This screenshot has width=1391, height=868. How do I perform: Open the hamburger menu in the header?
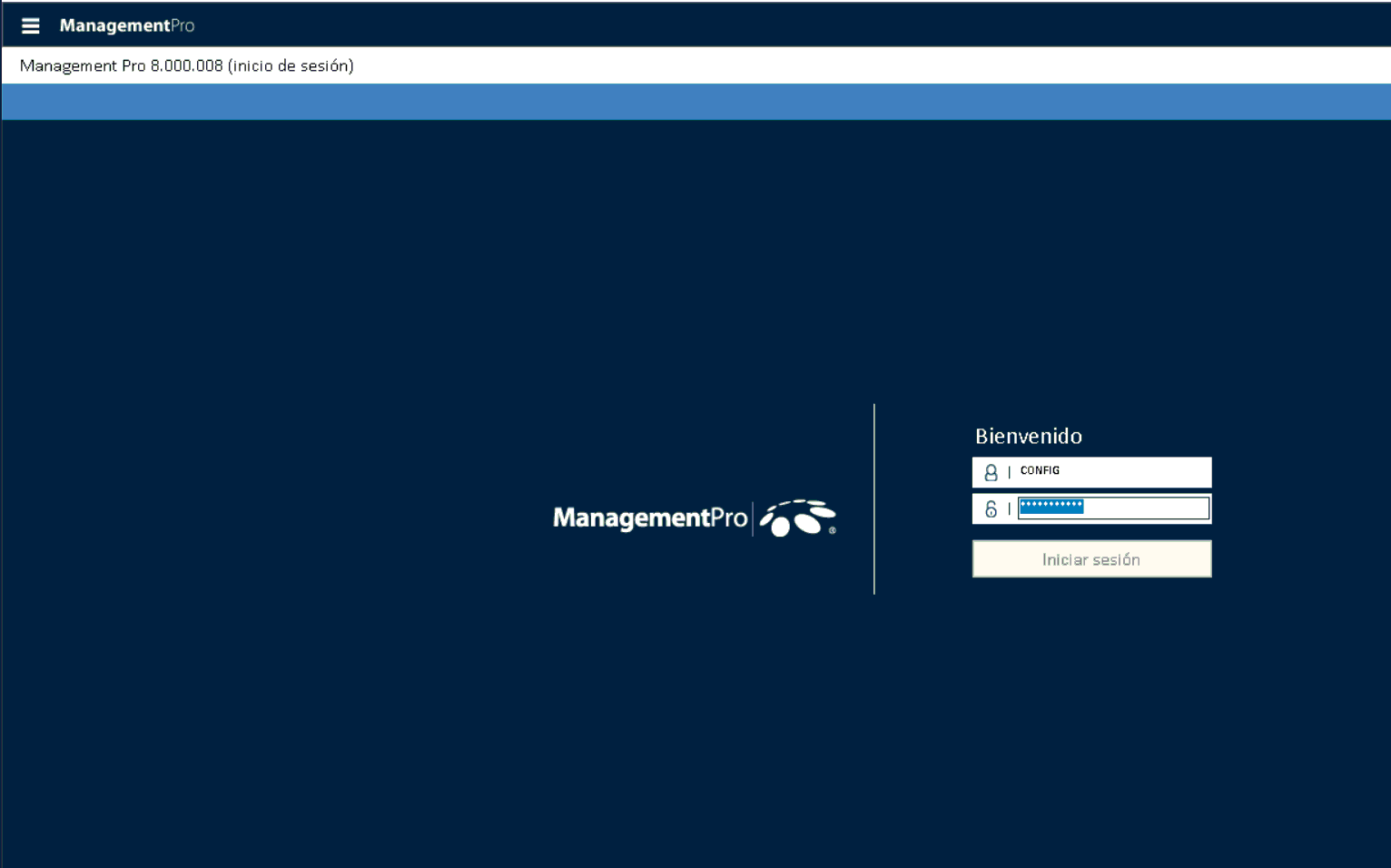pyautogui.click(x=30, y=25)
